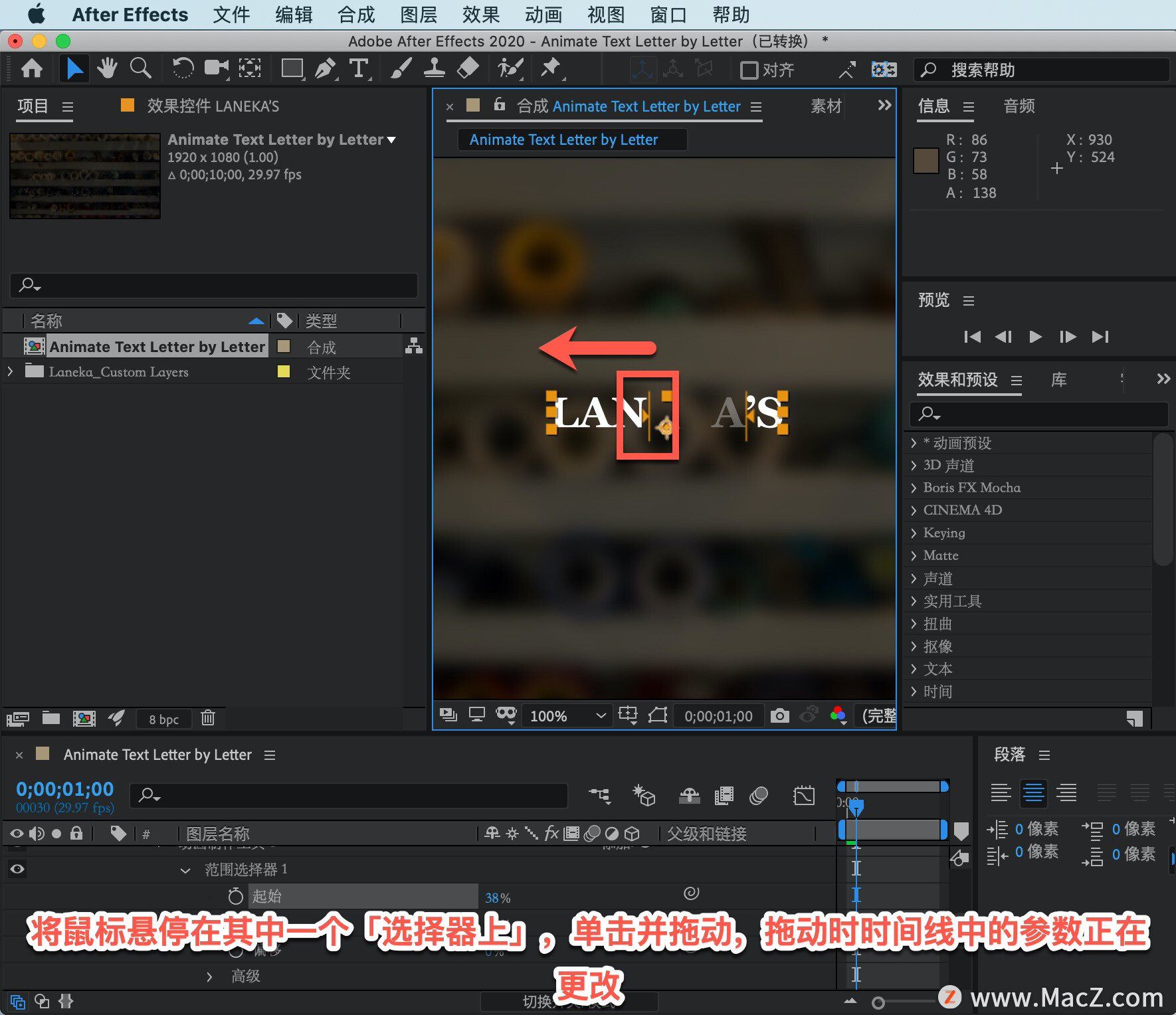This screenshot has height=1015, width=1176.
Task: Select the Rotation tool
Action: pos(182,68)
